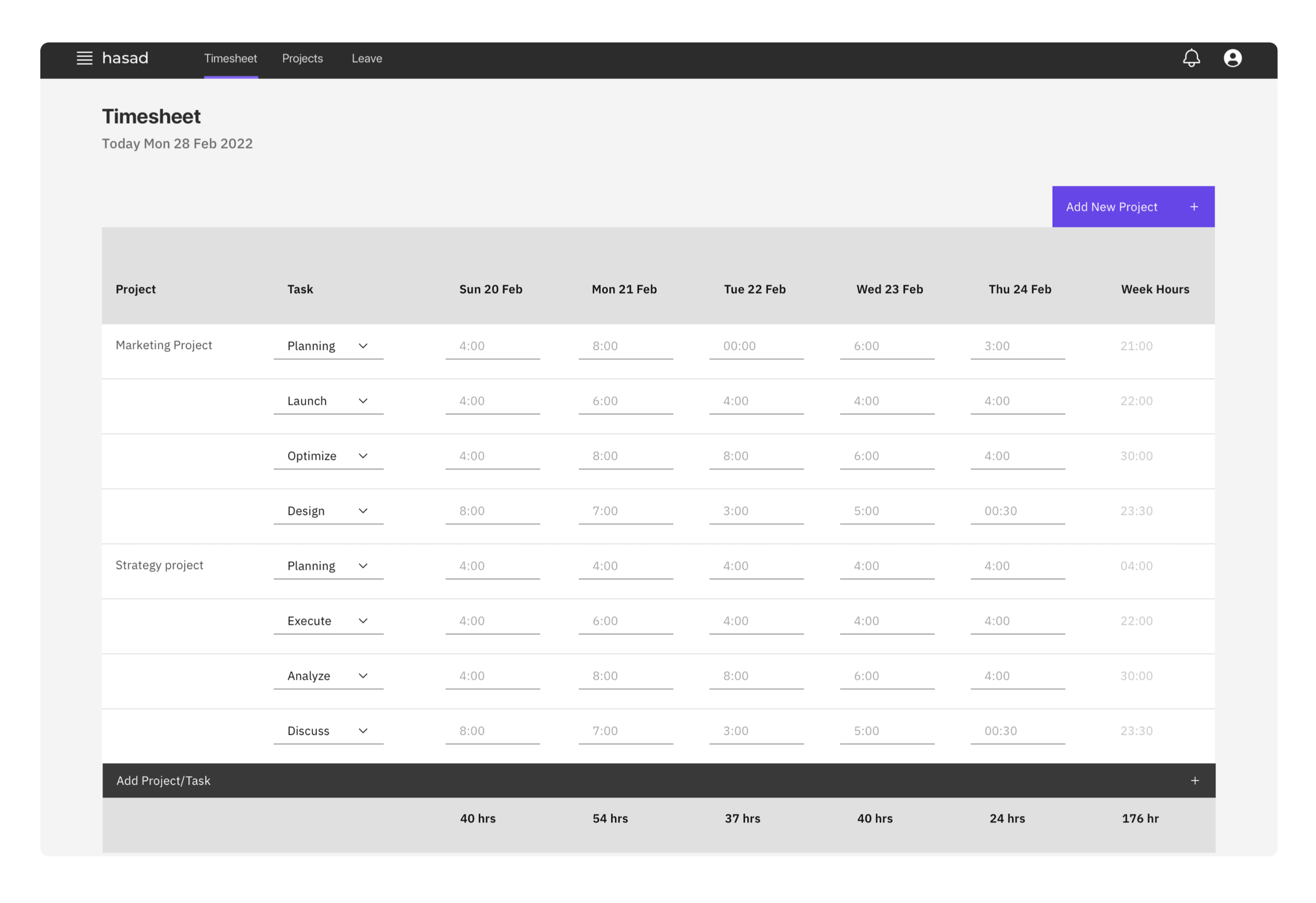The width and height of the screenshot is (1316, 903).
Task: Switch to the Projects tab
Action: pos(302,59)
